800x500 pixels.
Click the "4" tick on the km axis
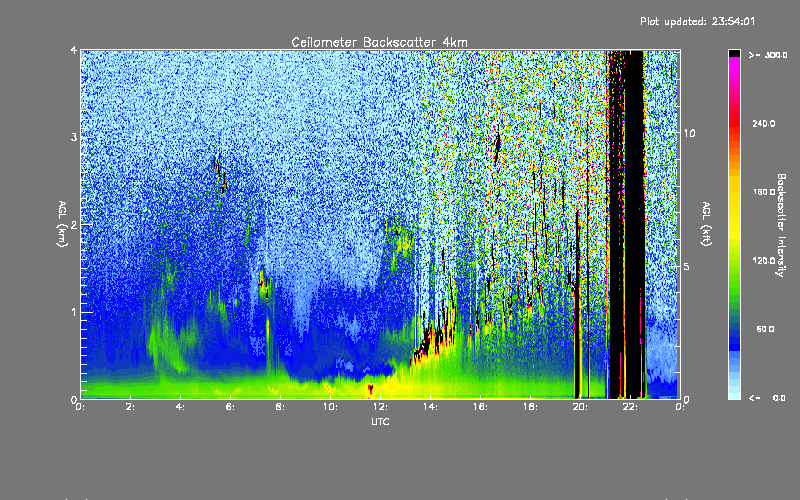coord(74,51)
